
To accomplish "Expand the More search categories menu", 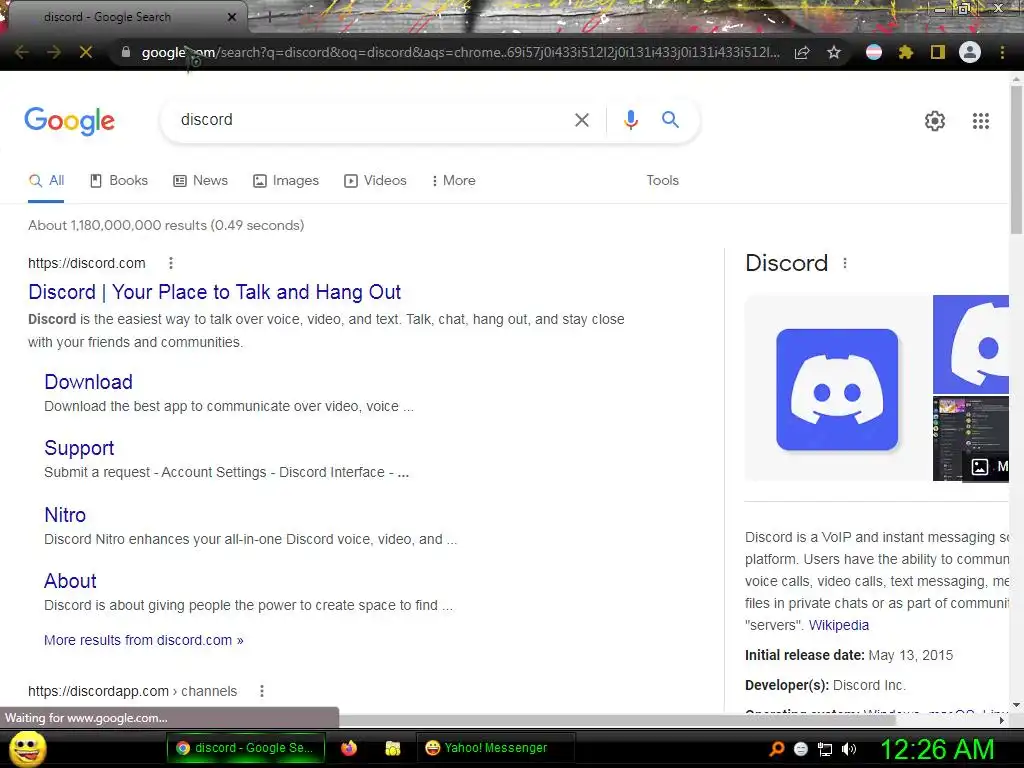I will point(454,181).
